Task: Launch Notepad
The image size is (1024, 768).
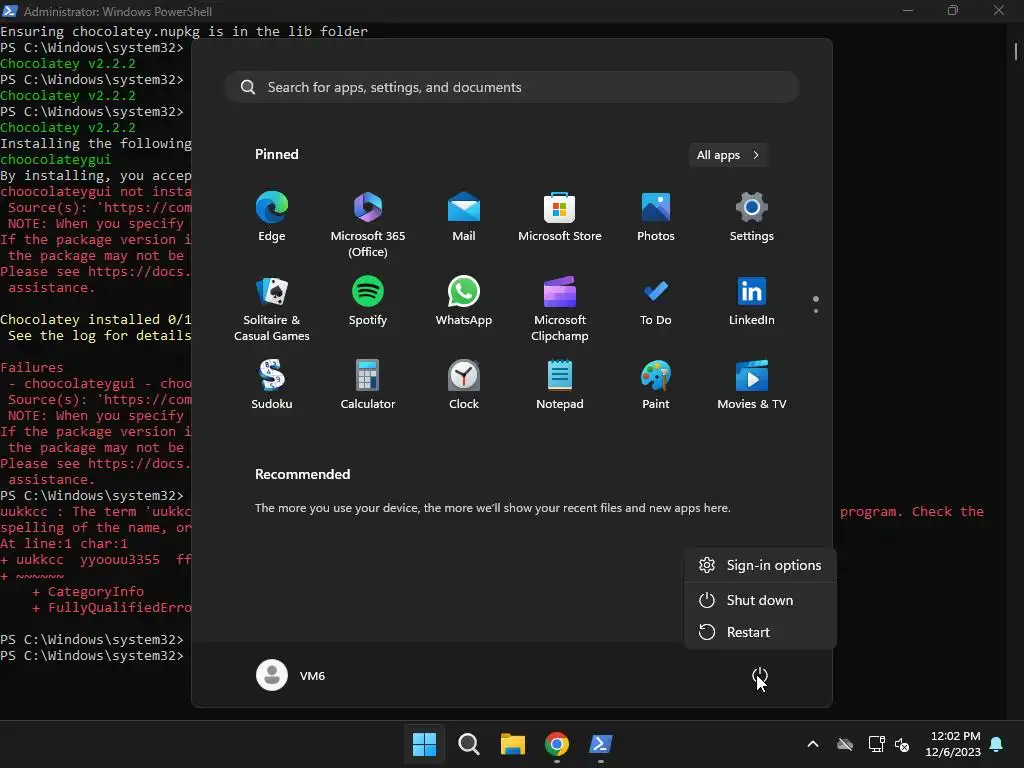Action: (560, 385)
